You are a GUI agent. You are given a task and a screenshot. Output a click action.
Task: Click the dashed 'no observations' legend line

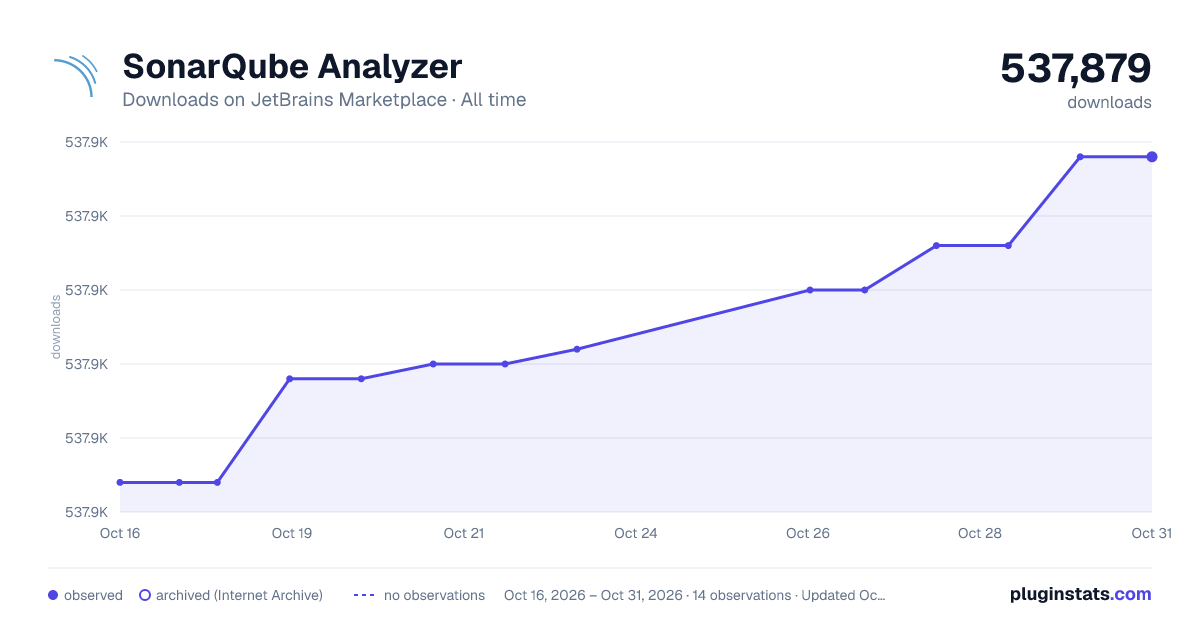364,595
